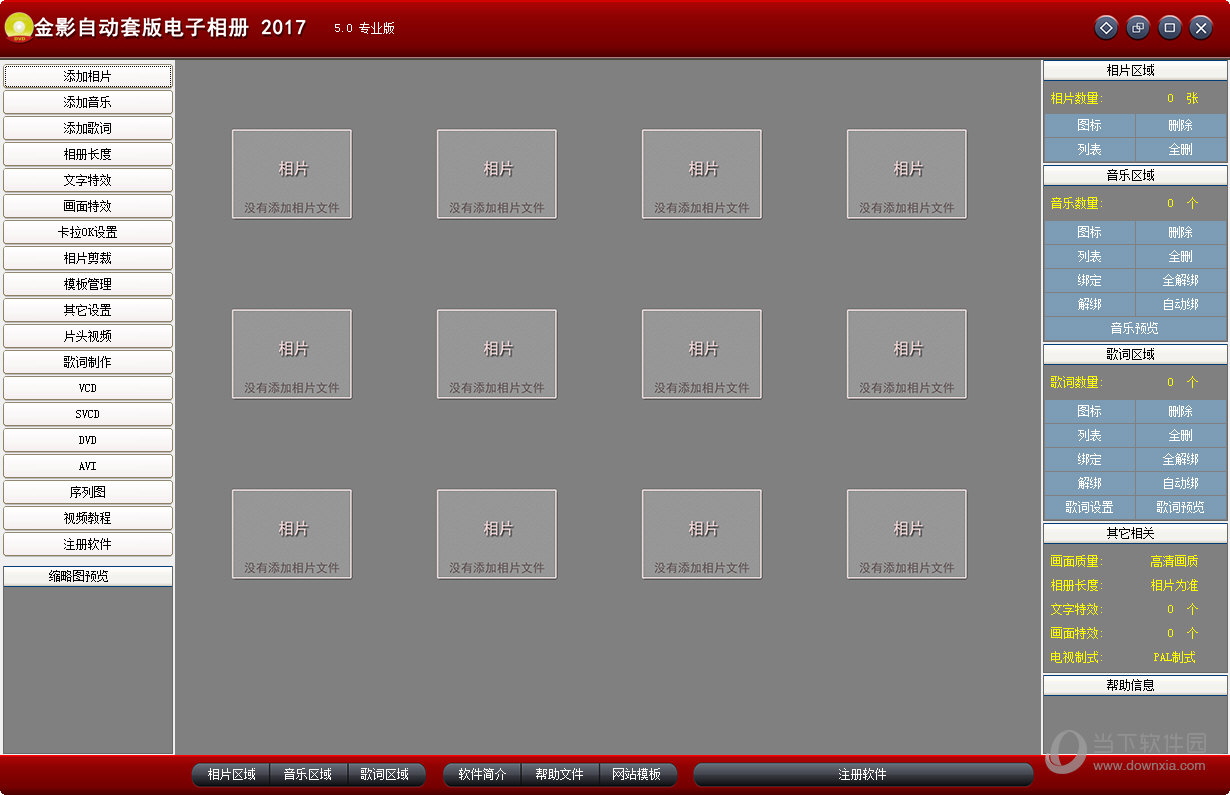Image resolution: width=1230 pixels, height=795 pixels.
Task: Open 其它设置
Action: (x=88, y=310)
